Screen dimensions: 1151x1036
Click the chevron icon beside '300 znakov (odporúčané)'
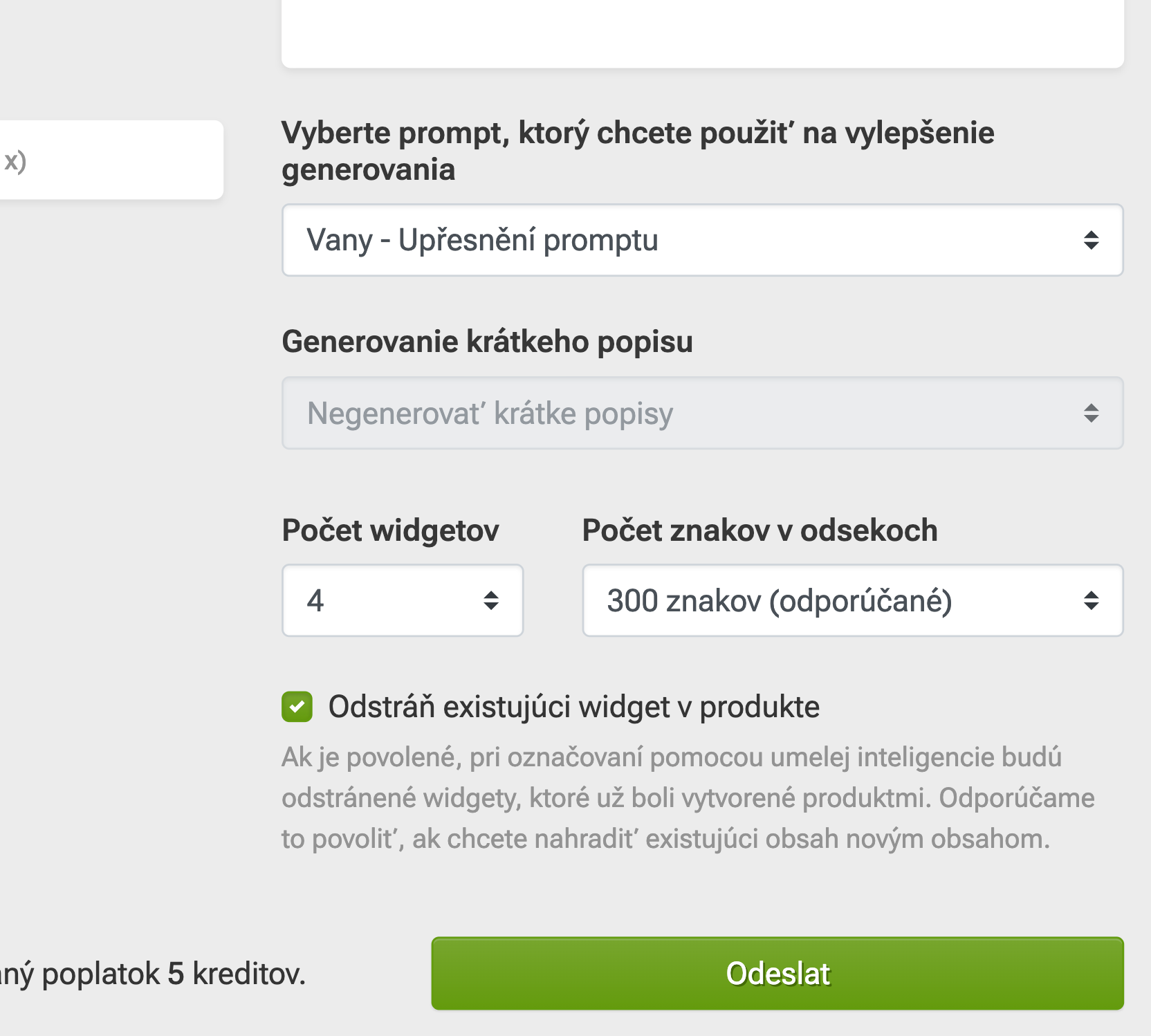[1092, 600]
